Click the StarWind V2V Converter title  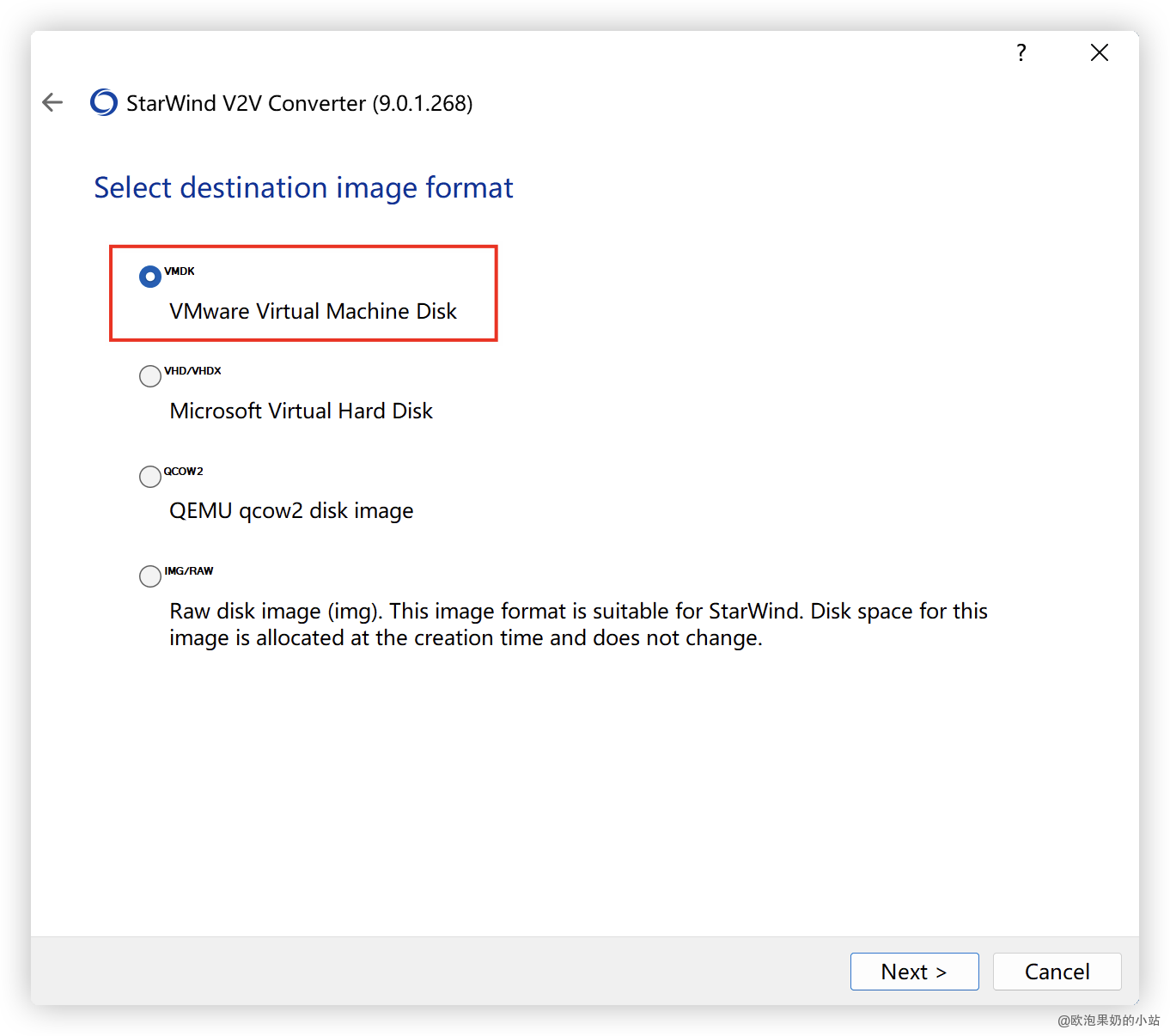pos(299,103)
